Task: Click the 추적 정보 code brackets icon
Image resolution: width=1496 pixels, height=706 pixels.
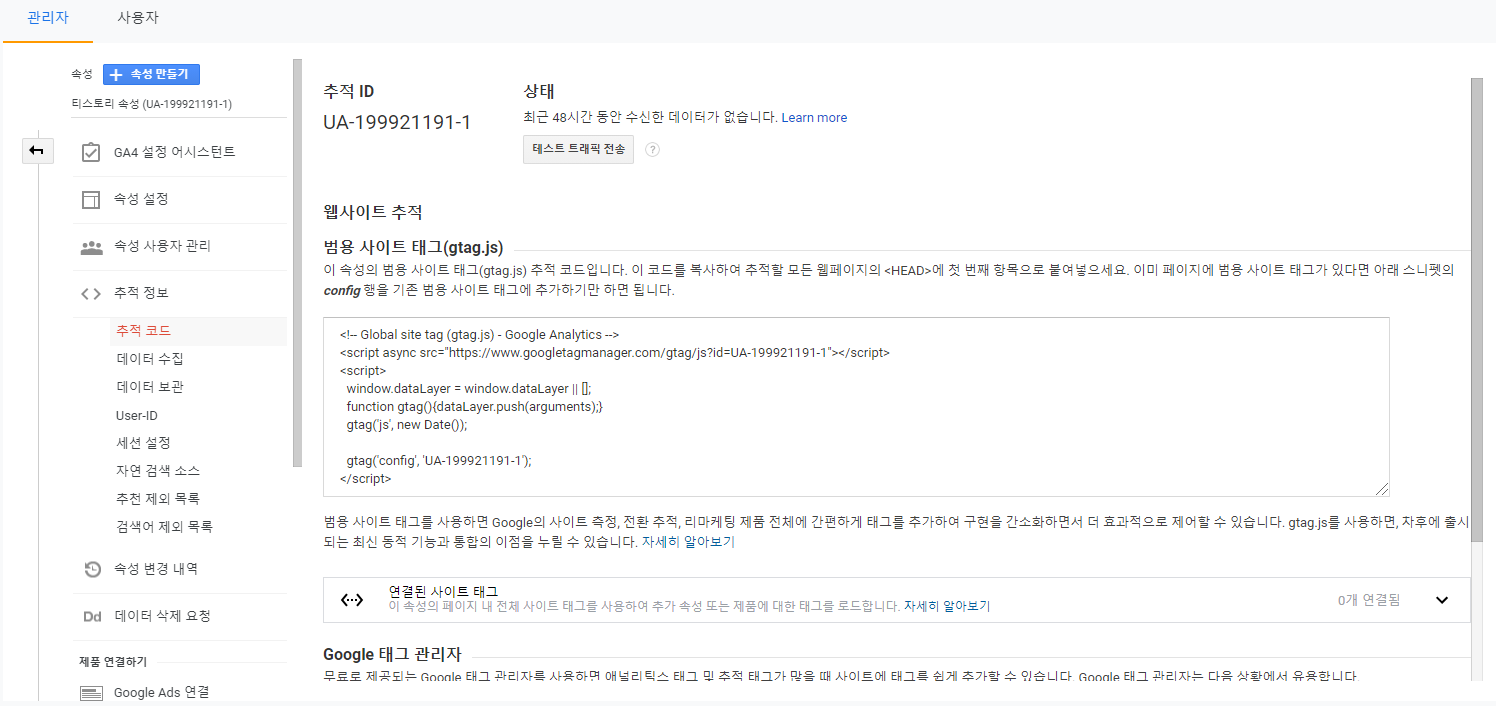Action: (x=91, y=293)
